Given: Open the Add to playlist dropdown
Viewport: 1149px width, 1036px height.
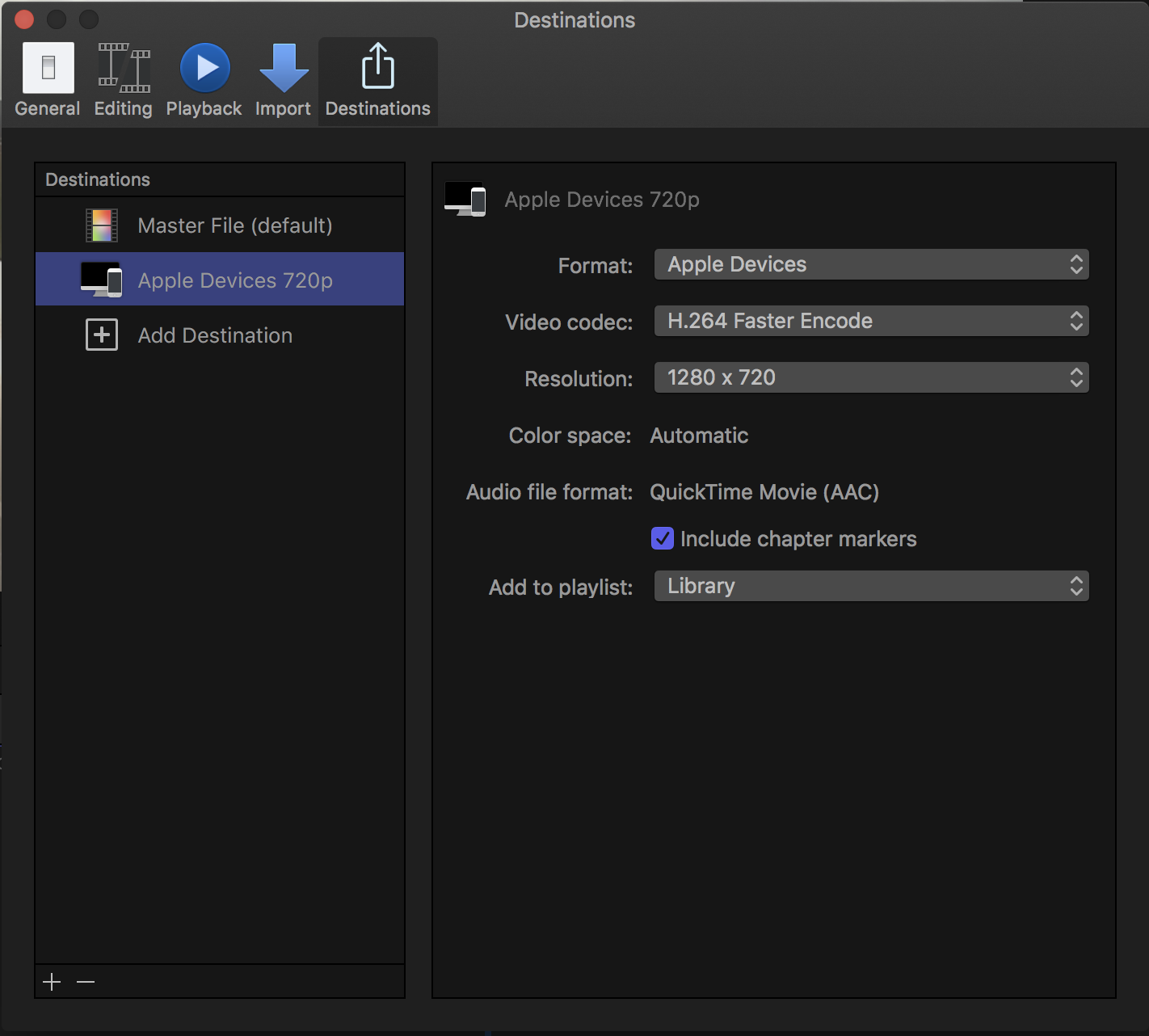Looking at the screenshot, I should 872,586.
